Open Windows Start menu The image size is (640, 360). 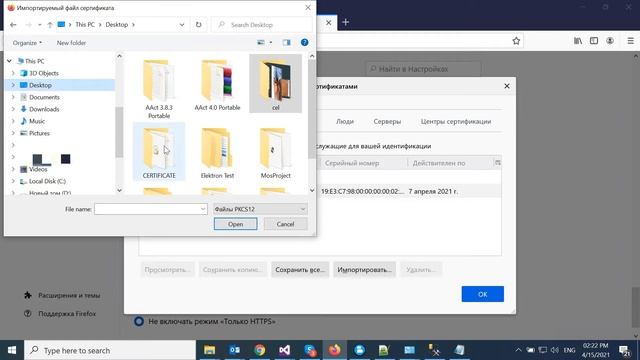[12, 350]
